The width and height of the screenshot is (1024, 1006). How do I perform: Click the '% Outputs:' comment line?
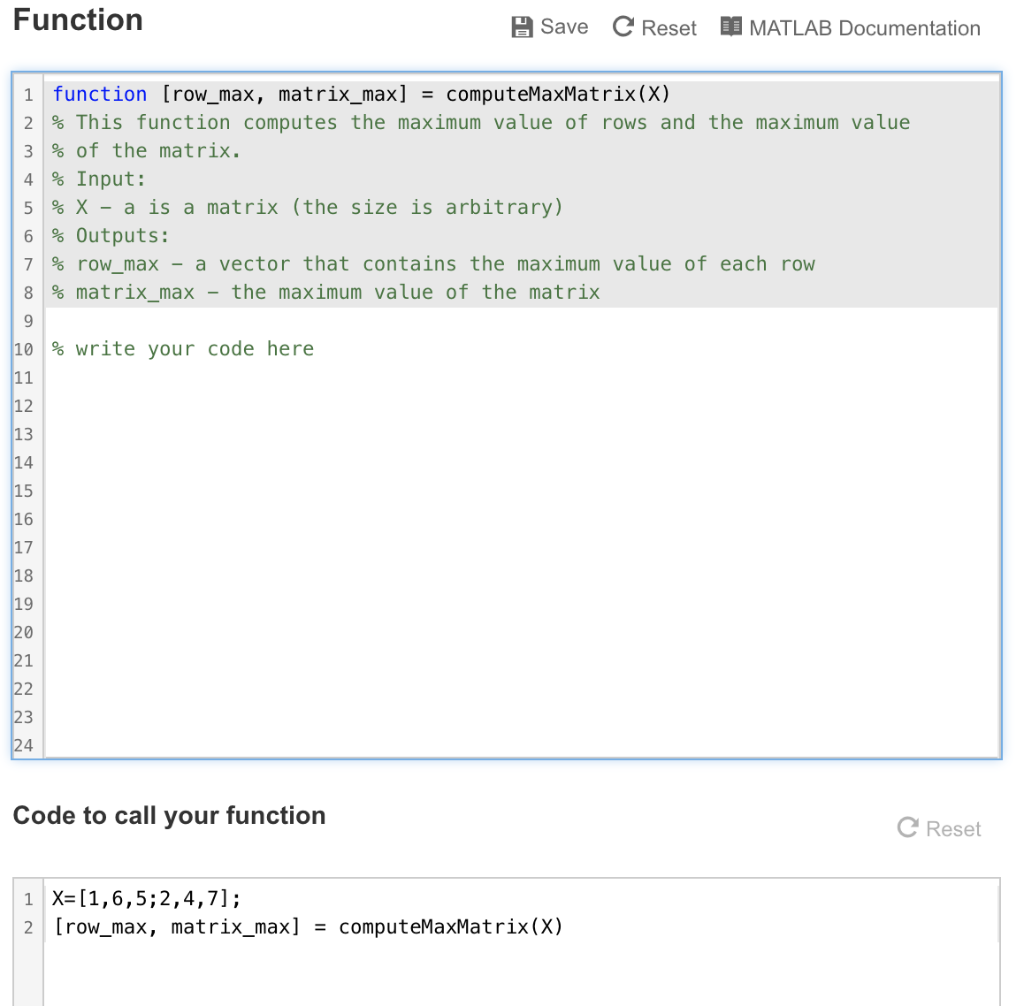pos(110,236)
